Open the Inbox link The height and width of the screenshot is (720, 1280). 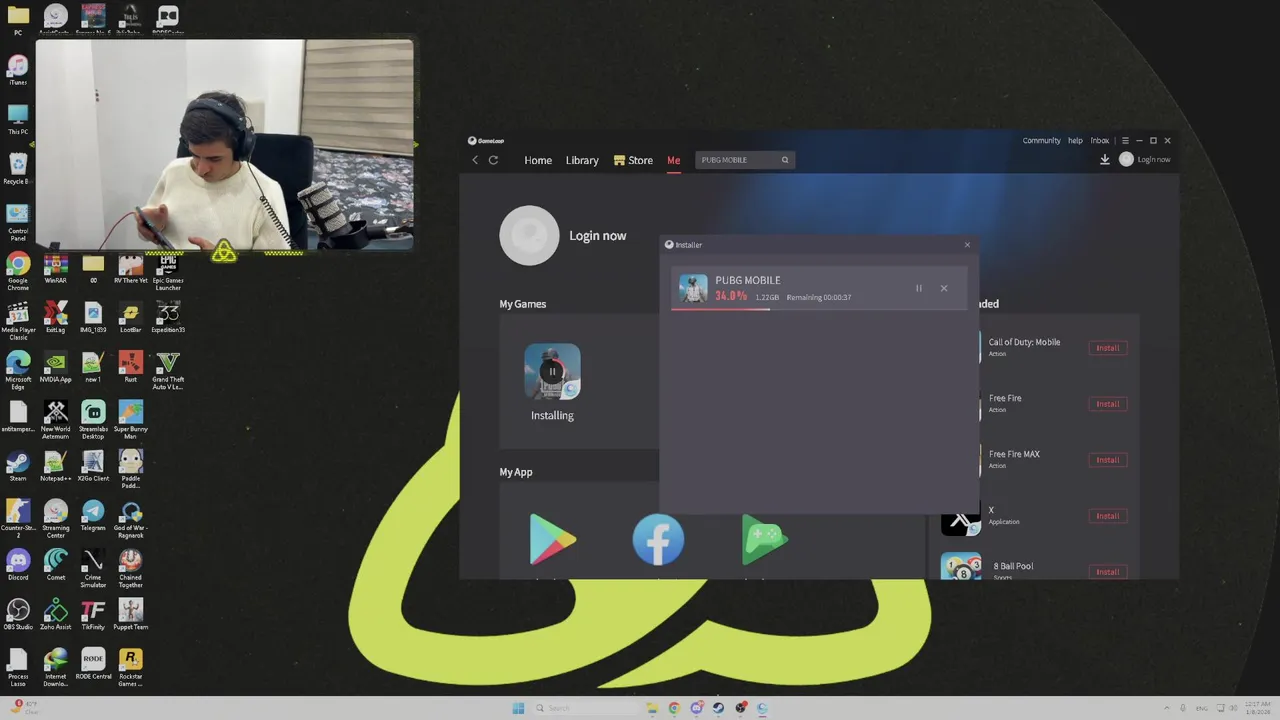click(1100, 141)
